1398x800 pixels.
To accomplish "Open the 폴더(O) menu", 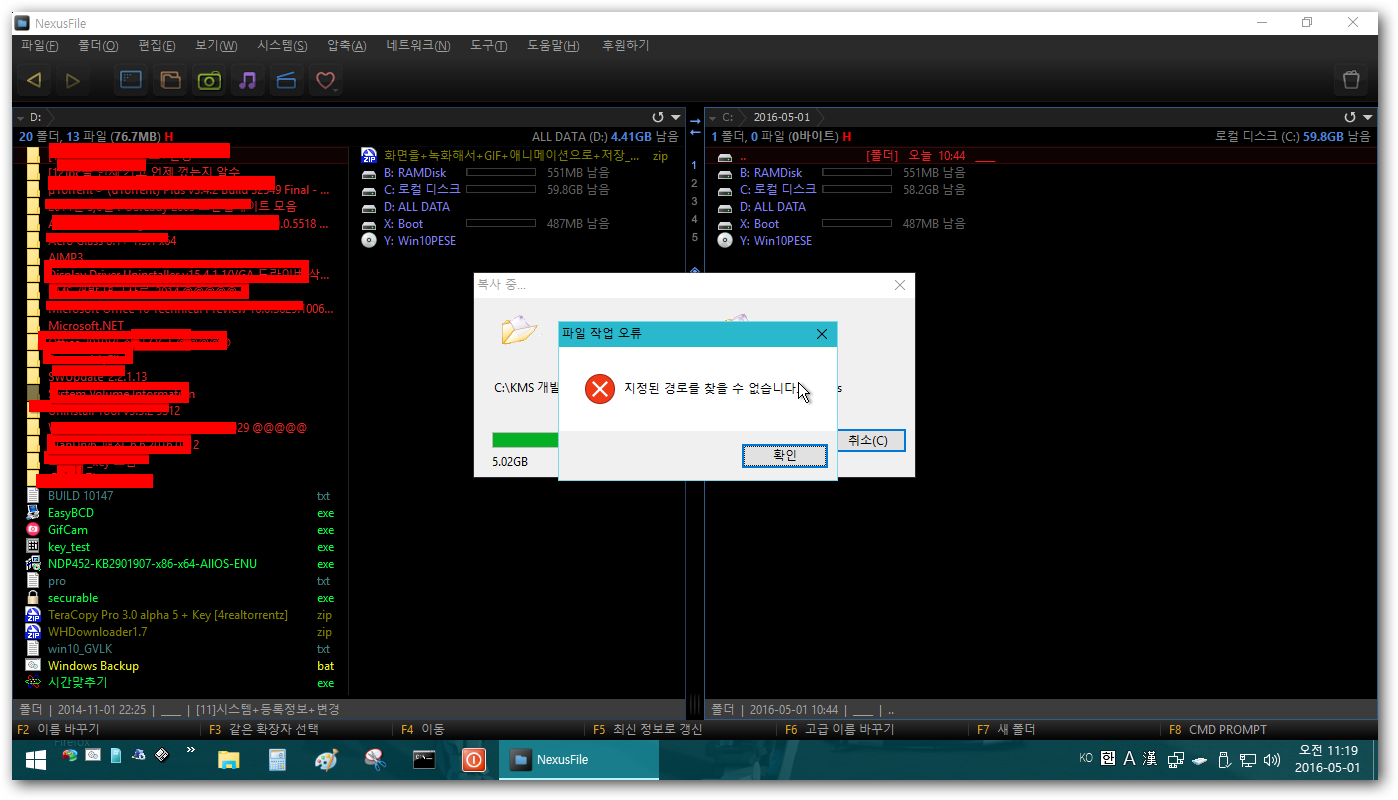I will pos(98,46).
